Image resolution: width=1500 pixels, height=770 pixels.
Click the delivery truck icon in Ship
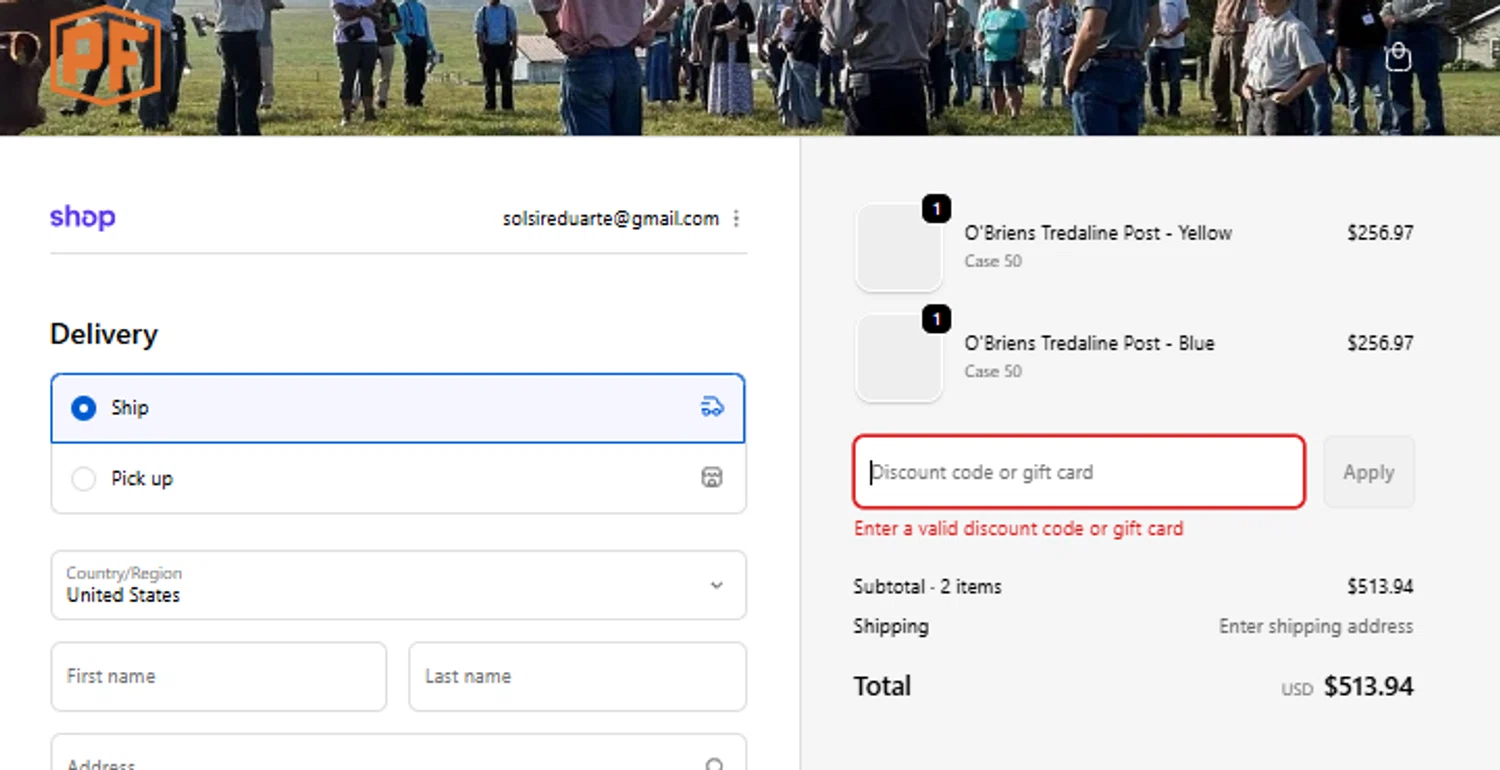[x=712, y=407]
